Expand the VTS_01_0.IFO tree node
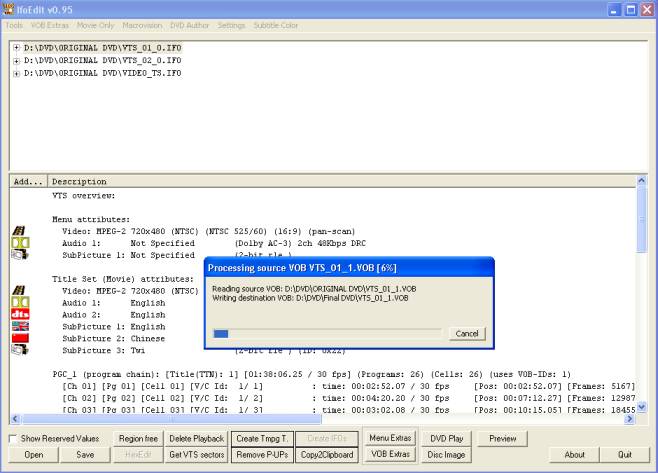658x473 pixels. pyautogui.click(x=16, y=48)
